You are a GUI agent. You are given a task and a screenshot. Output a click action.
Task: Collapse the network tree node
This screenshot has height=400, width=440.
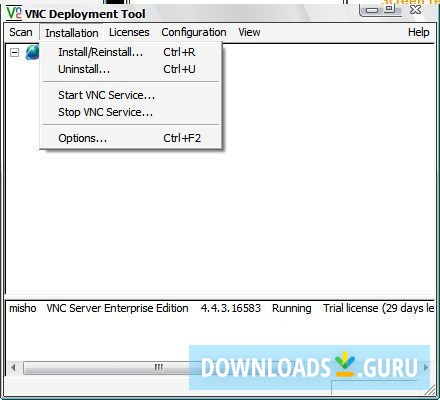click(14, 52)
